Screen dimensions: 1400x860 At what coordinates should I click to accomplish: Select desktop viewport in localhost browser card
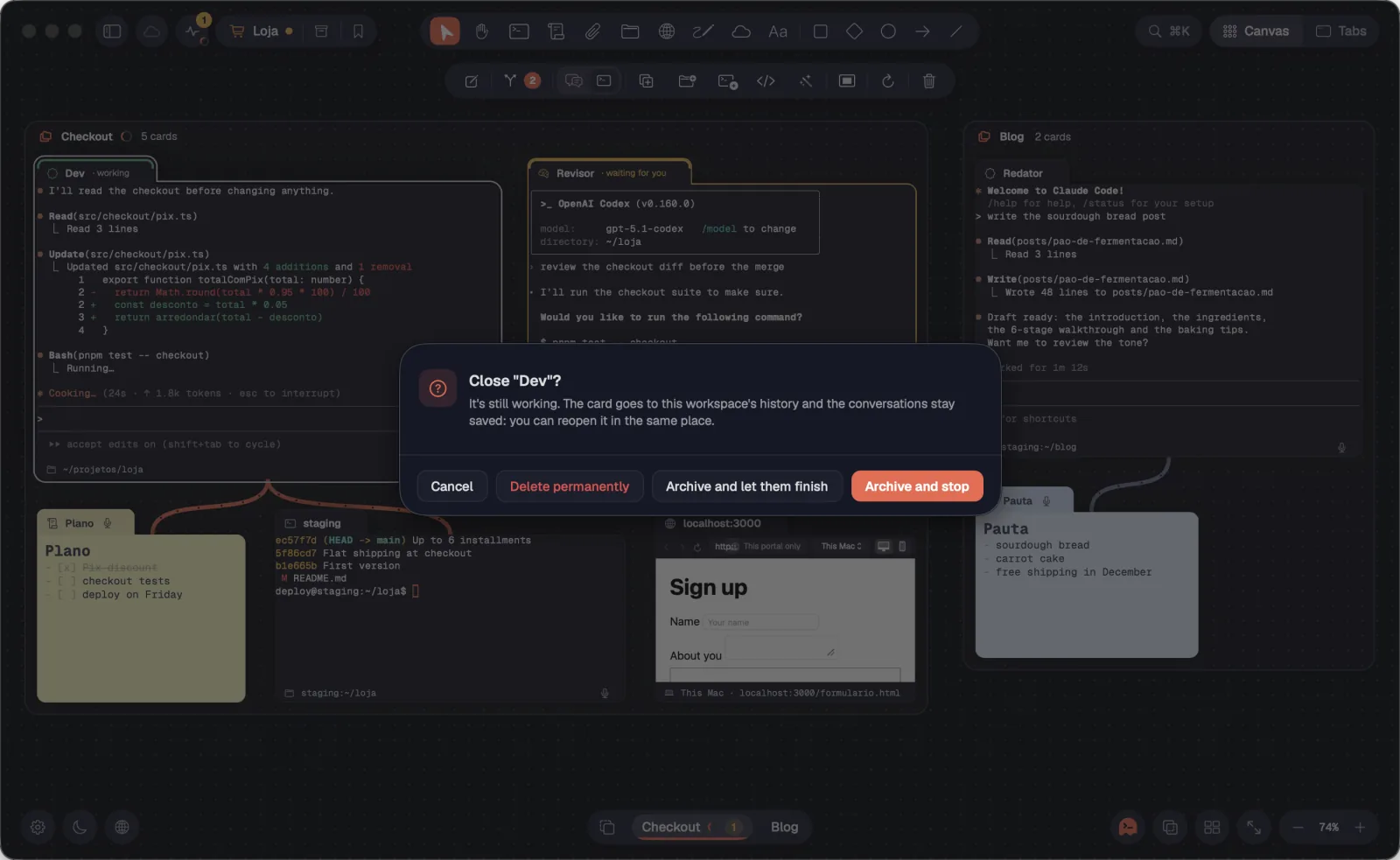click(884, 547)
